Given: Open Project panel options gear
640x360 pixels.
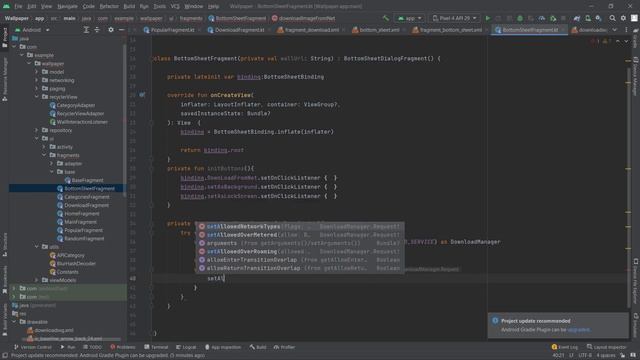Looking at the screenshot, I should [x=111, y=30].
